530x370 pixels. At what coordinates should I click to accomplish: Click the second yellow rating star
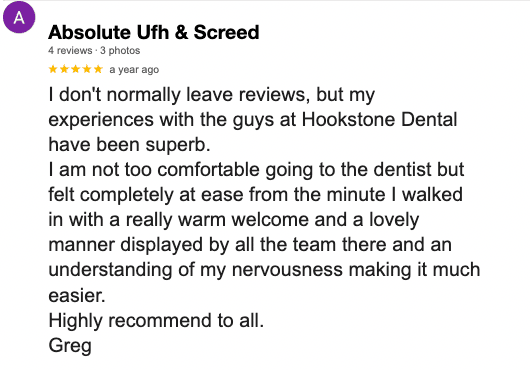click(64, 69)
